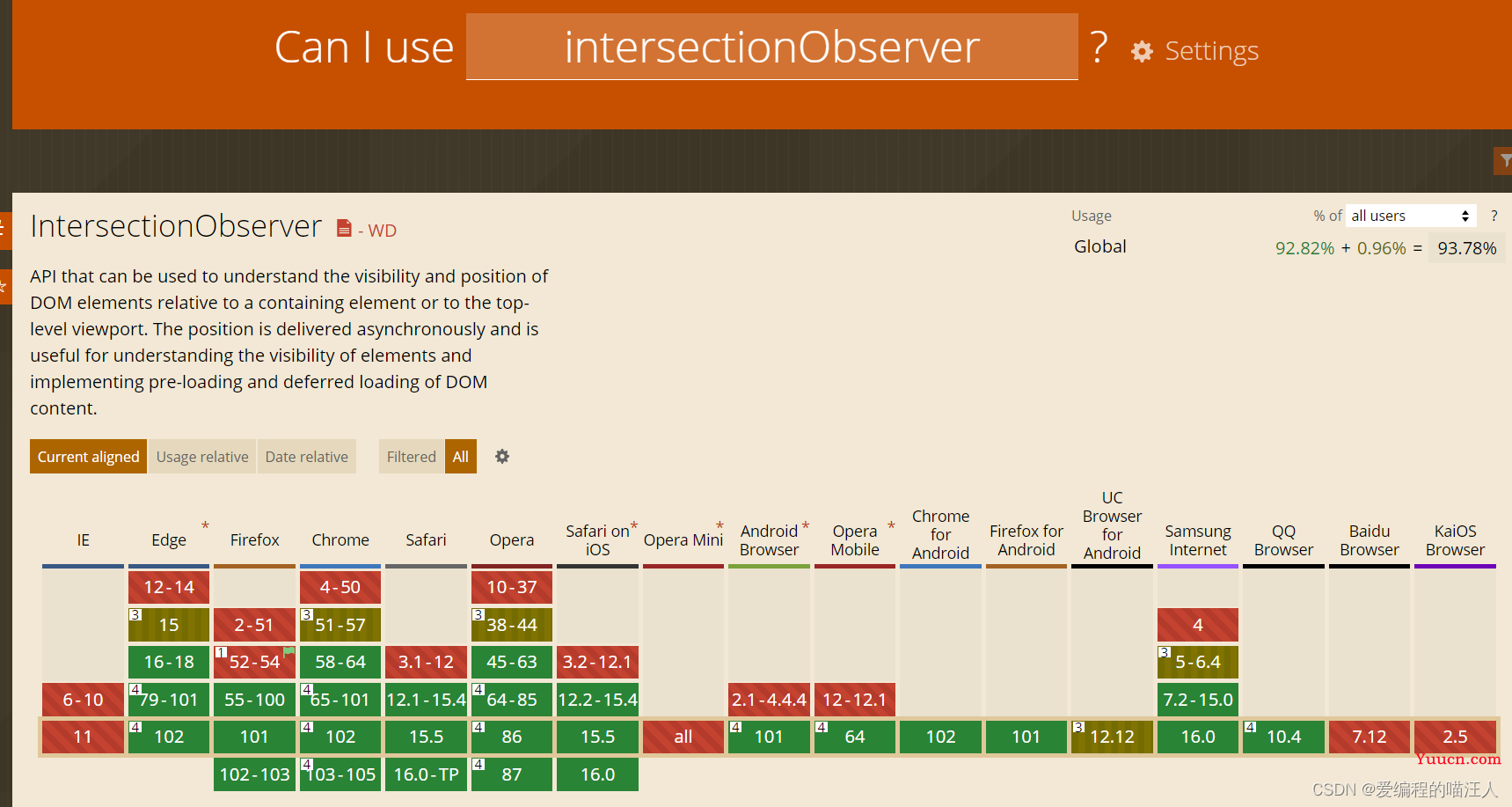Click the Samsung Internet column header
This screenshot has width=1512, height=807.
1198,540
